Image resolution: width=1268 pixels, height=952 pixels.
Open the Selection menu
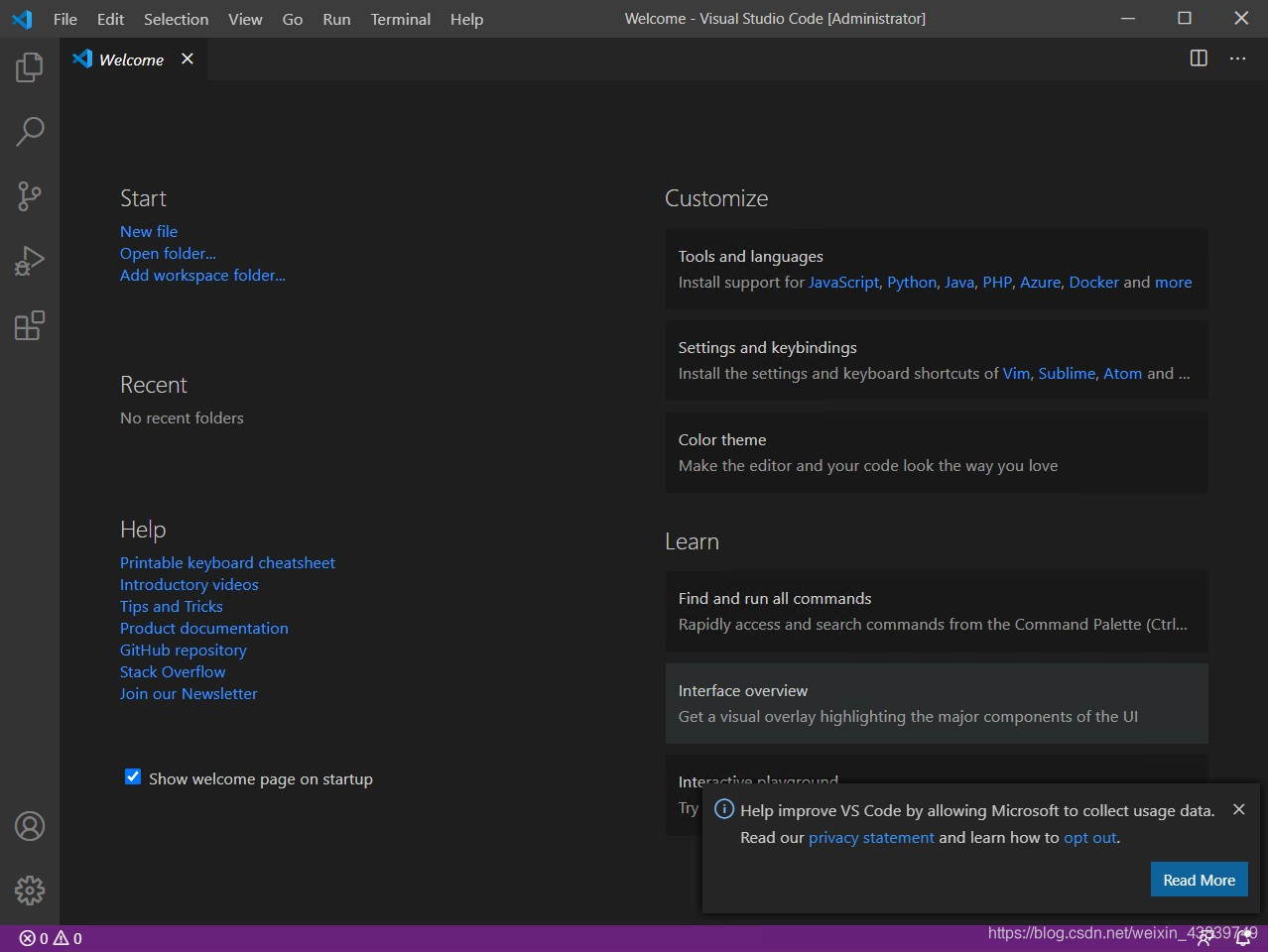click(x=176, y=19)
